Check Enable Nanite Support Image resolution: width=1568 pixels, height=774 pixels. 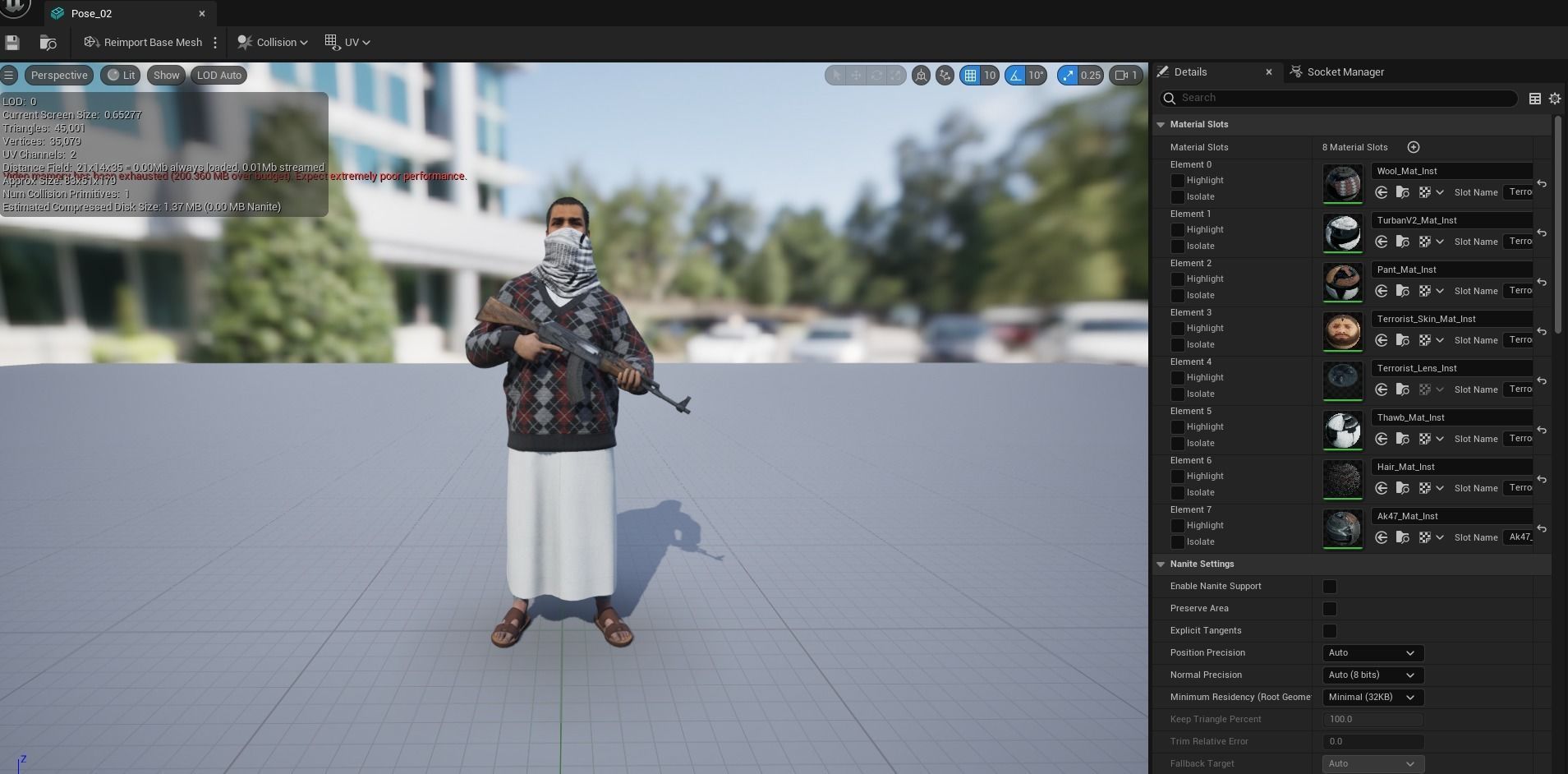click(1329, 586)
